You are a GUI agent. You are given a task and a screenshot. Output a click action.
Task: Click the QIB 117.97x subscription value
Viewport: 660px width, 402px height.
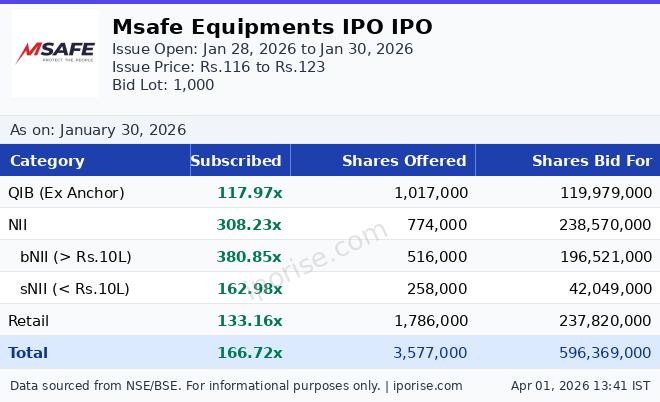coord(249,193)
